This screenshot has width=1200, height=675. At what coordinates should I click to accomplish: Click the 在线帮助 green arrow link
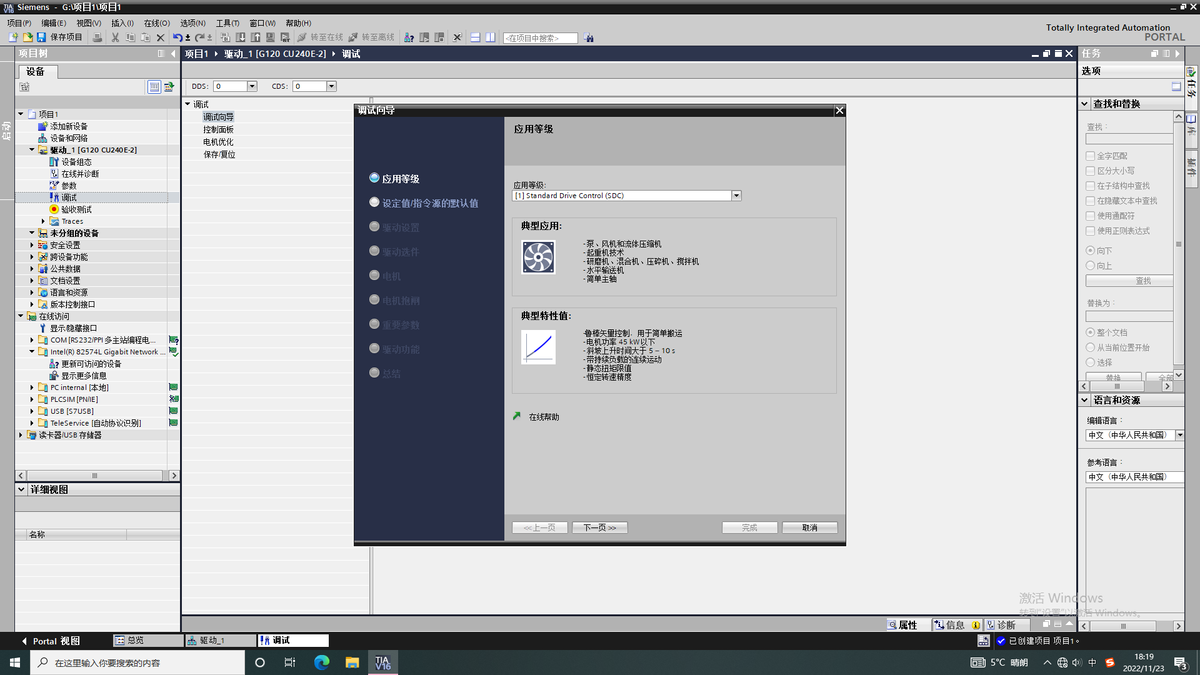point(543,416)
